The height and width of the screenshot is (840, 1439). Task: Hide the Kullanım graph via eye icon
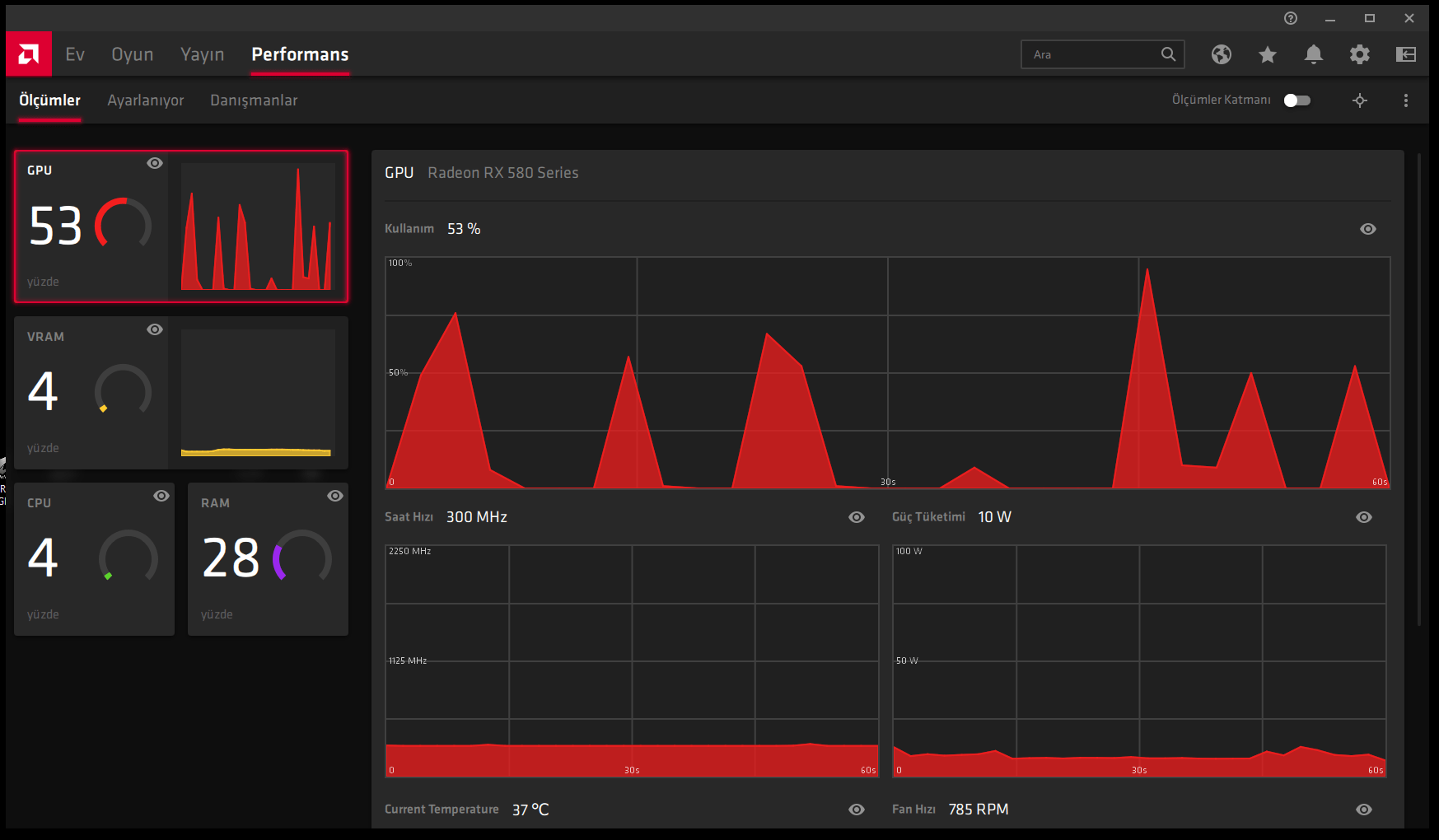click(1368, 229)
